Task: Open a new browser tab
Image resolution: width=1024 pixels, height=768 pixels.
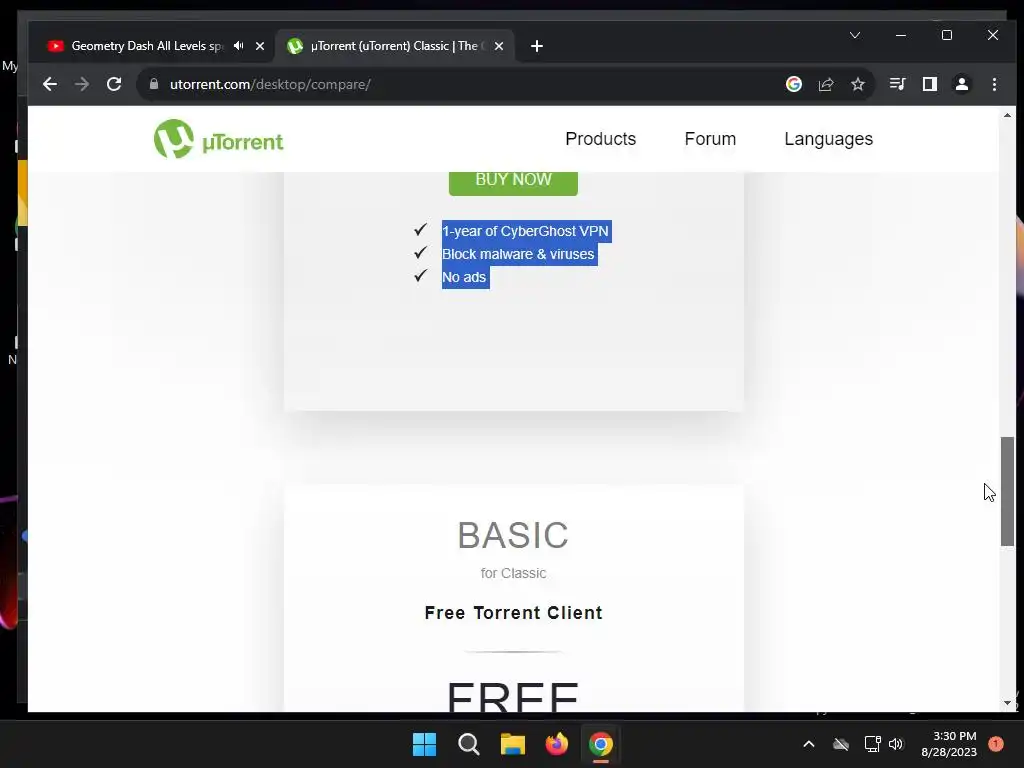Action: click(537, 46)
